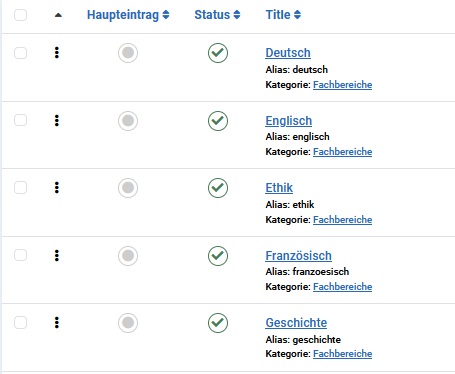Open Fachbereiche category under Deutsch
Screen dimensions: 455x374
(342, 85)
